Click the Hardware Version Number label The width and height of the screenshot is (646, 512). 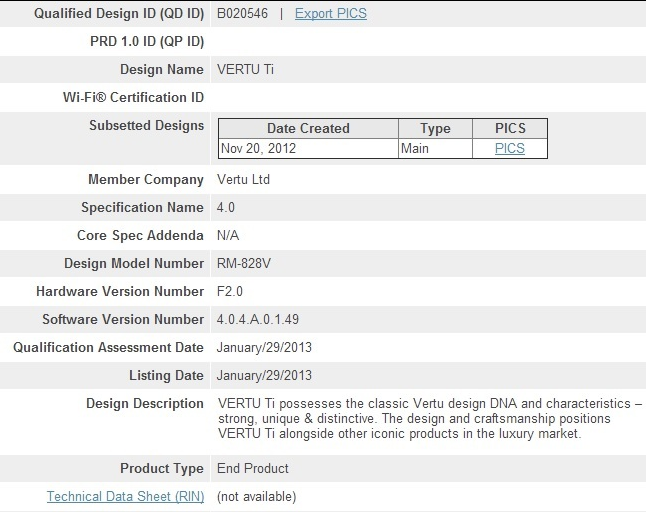[x=120, y=291]
